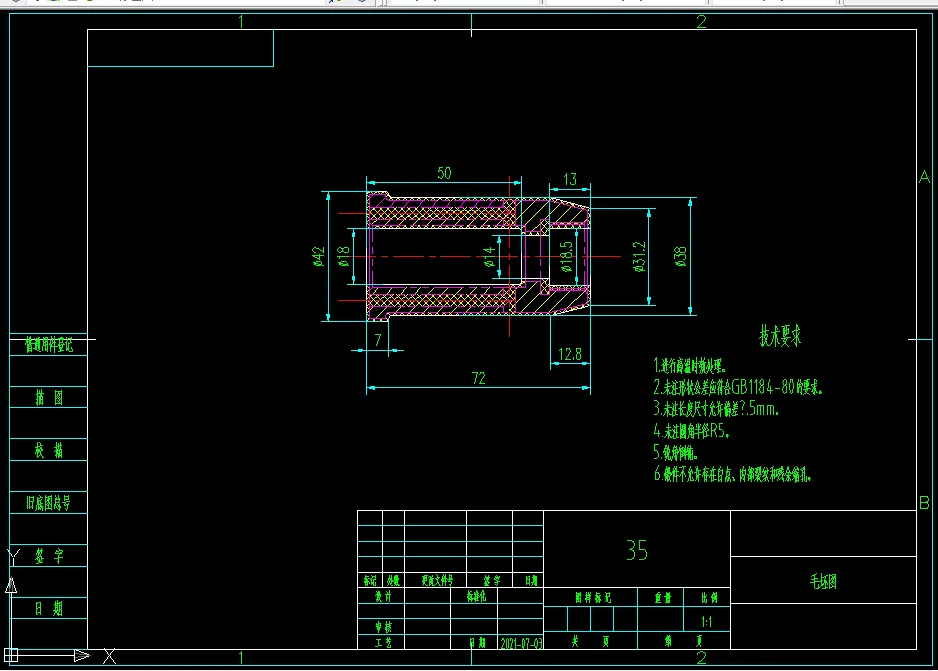The width and height of the screenshot is (938, 671).
Task: Select the 技术要求 heading text
Action: click(780, 336)
